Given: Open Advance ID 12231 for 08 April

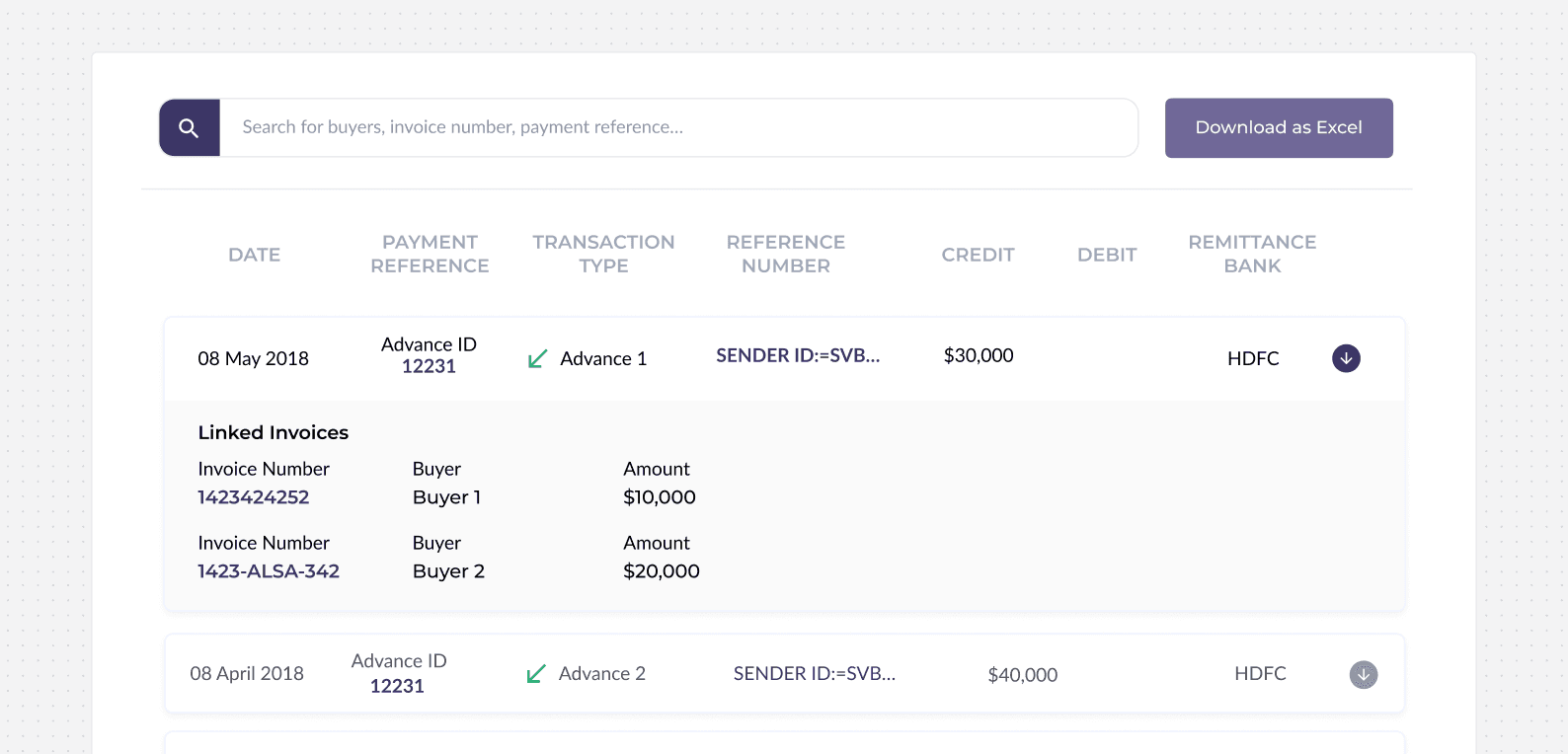Looking at the screenshot, I should pyautogui.click(x=397, y=686).
